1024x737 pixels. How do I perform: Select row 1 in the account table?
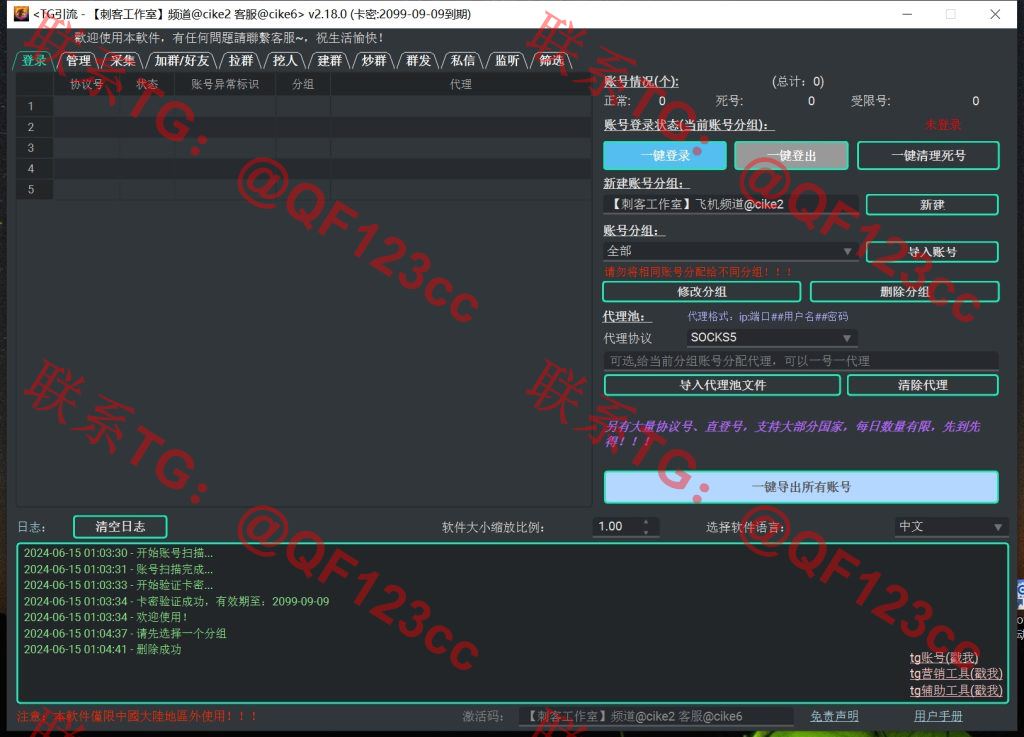click(x=304, y=106)
